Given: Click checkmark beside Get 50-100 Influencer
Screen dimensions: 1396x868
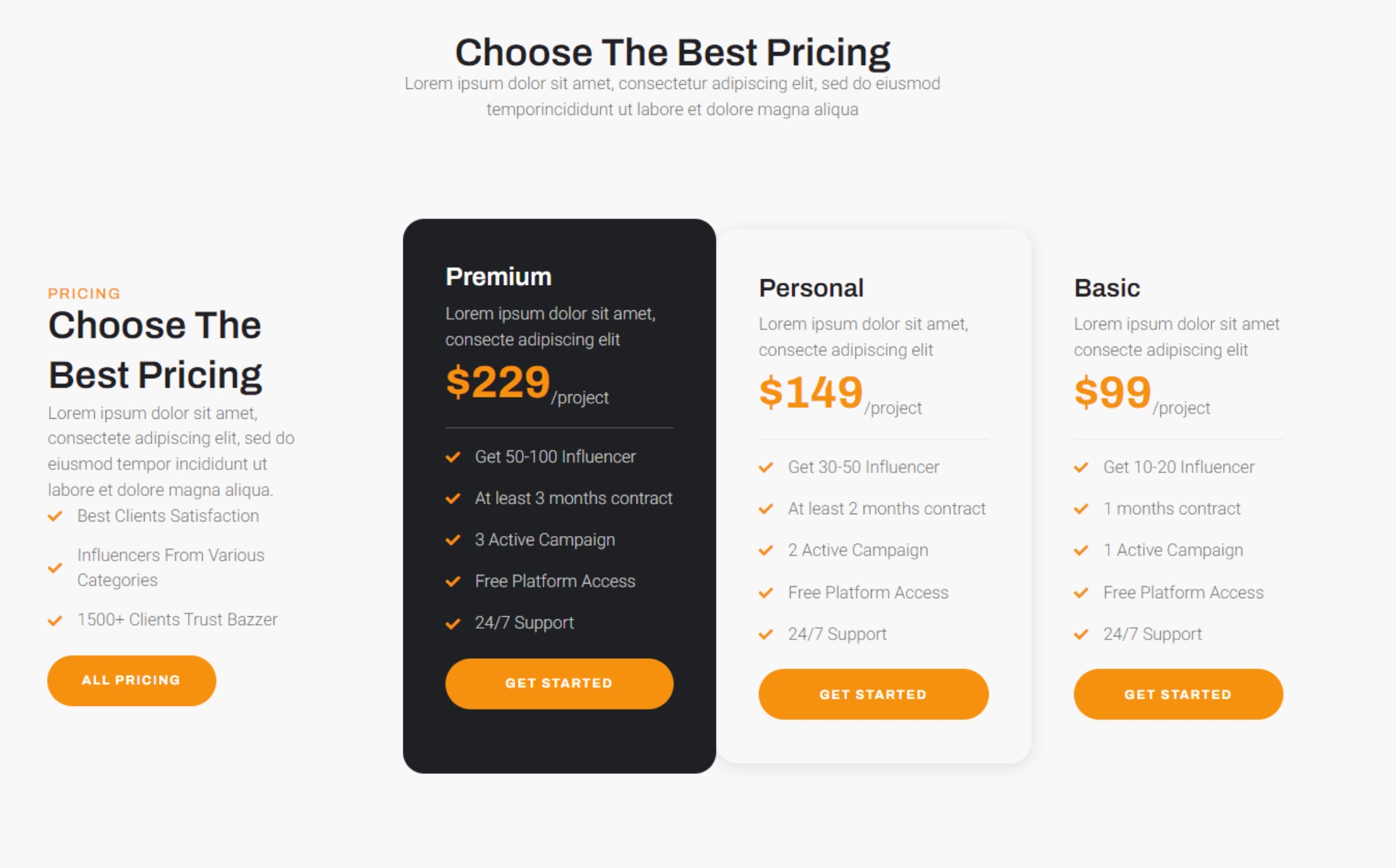Looking at the screenshot, I should click(454, 457).
